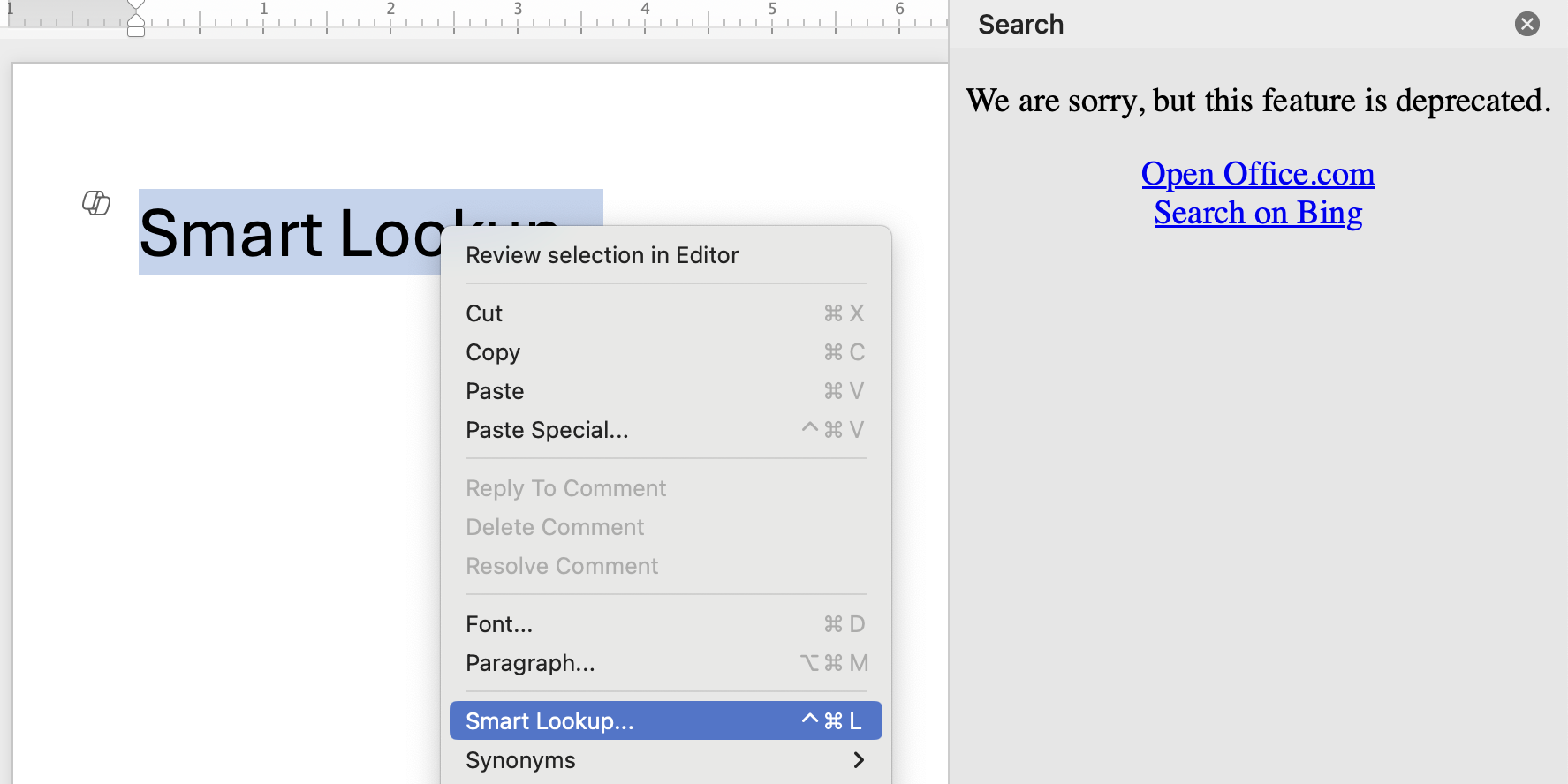This screenshot has width=1568, height=784.
Task: Click the Reply To Comment entry
Action: [x=666, y=488]
